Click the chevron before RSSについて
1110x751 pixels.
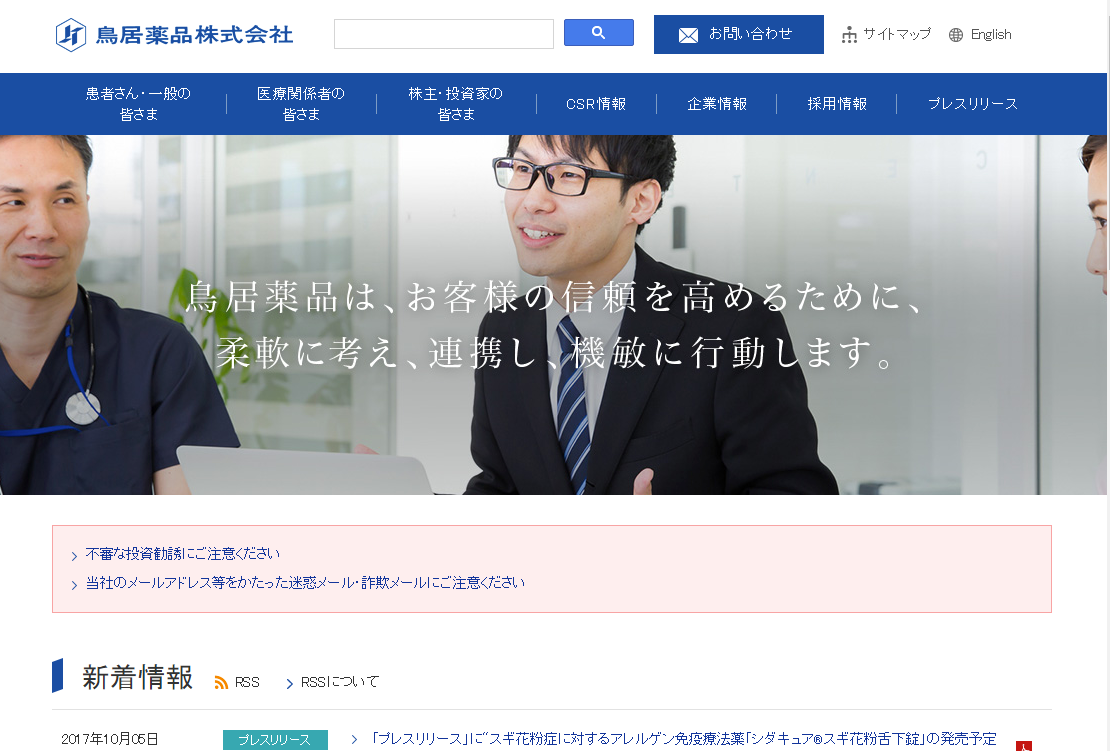point(289,683)
